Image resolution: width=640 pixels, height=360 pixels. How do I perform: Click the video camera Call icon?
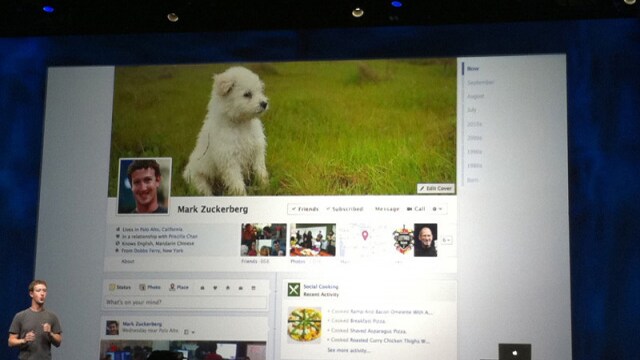pyautogui.click(x=409, y=209)
